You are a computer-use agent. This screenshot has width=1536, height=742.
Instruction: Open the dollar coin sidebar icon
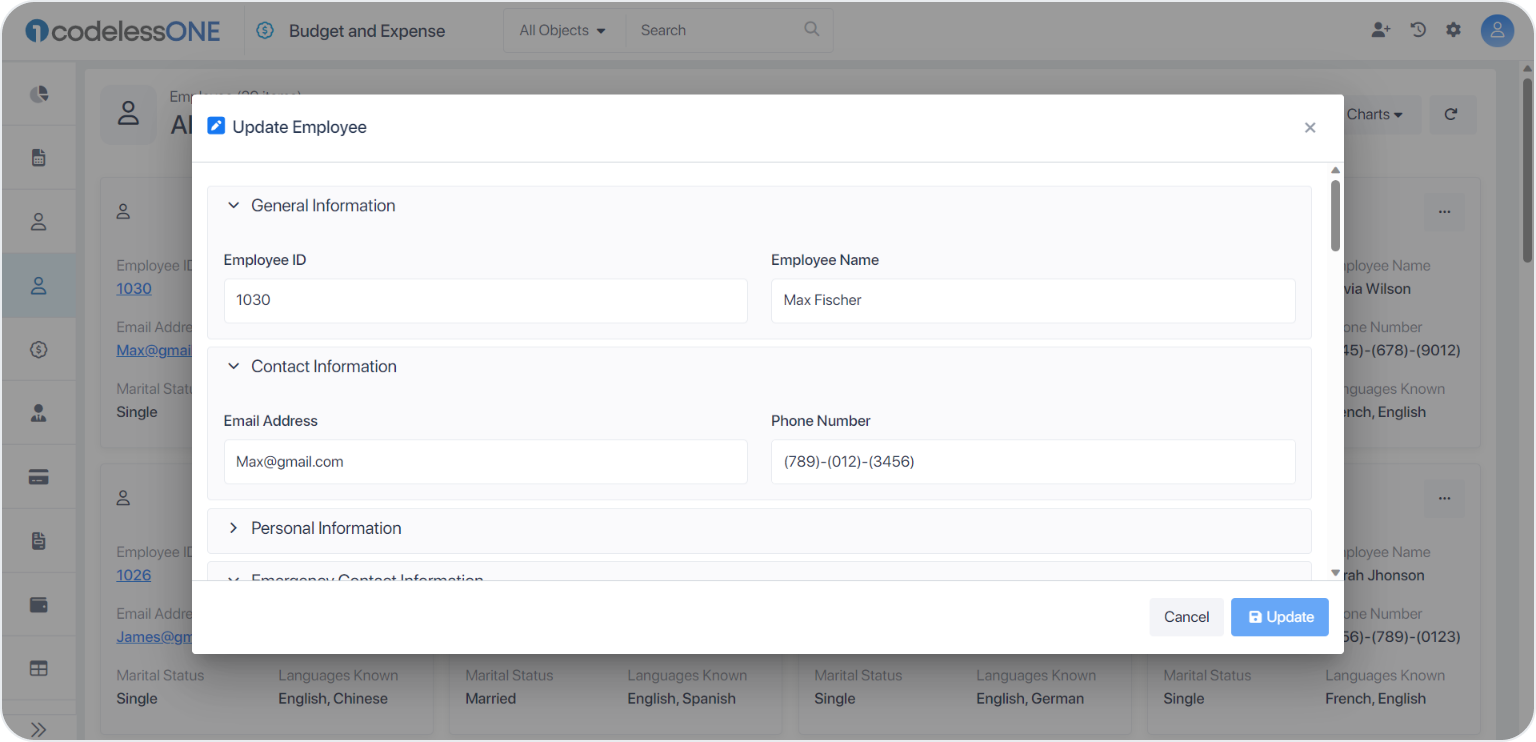click(39, 349)
